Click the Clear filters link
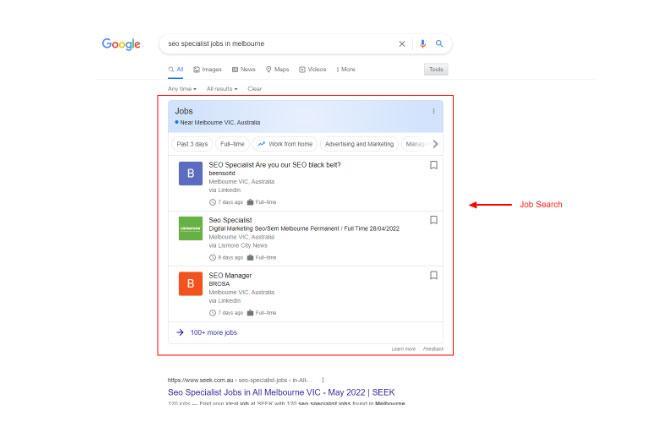The width and height of the screenshot is (665, 435). [254, 89]
